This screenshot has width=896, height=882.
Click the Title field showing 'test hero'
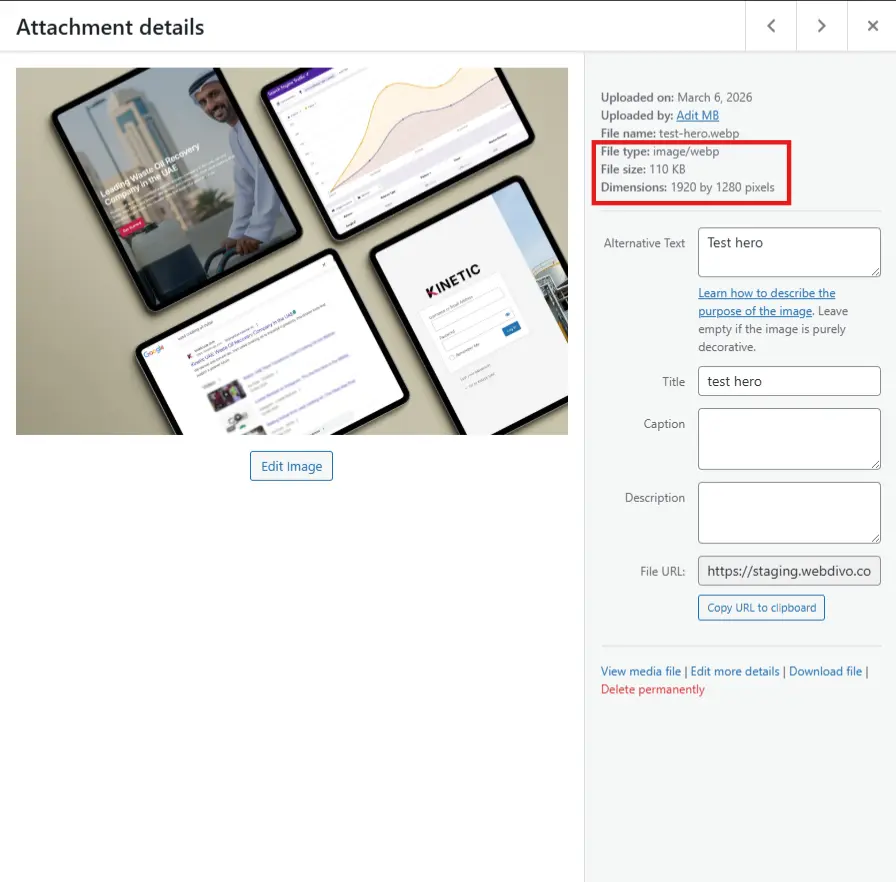789,381
